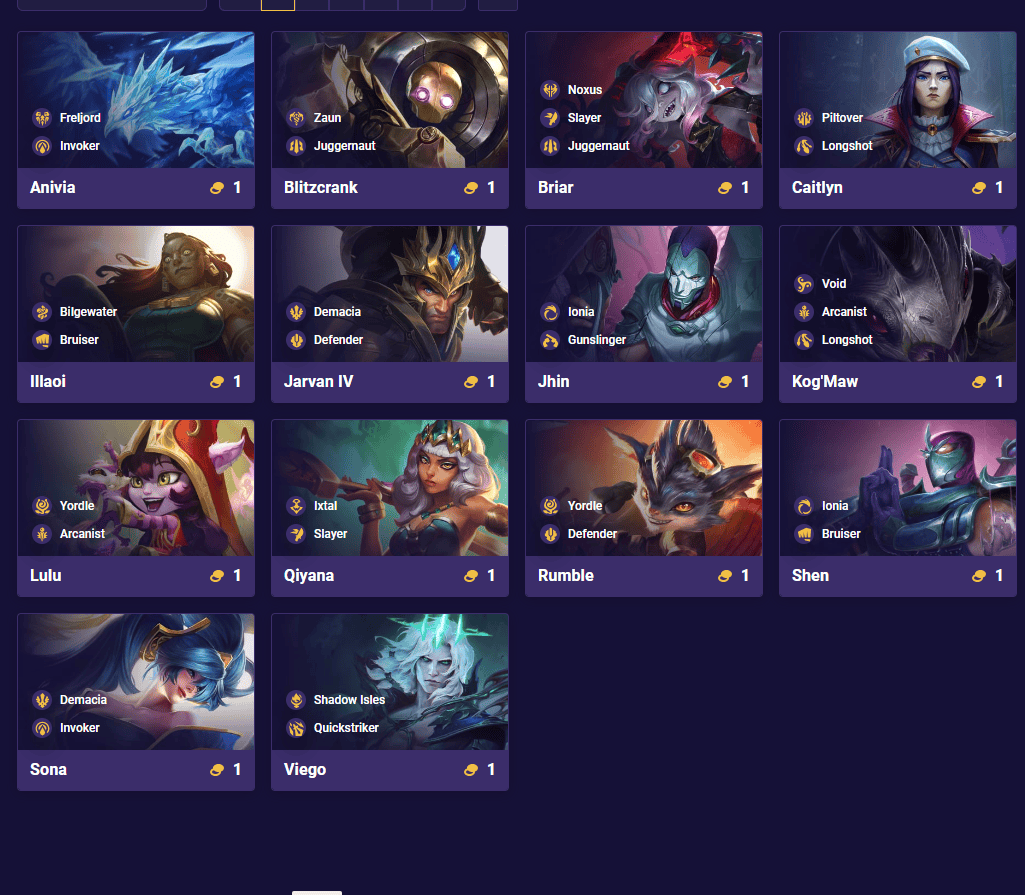Click the Noxus trait icon on Briar

coord(550,90)
